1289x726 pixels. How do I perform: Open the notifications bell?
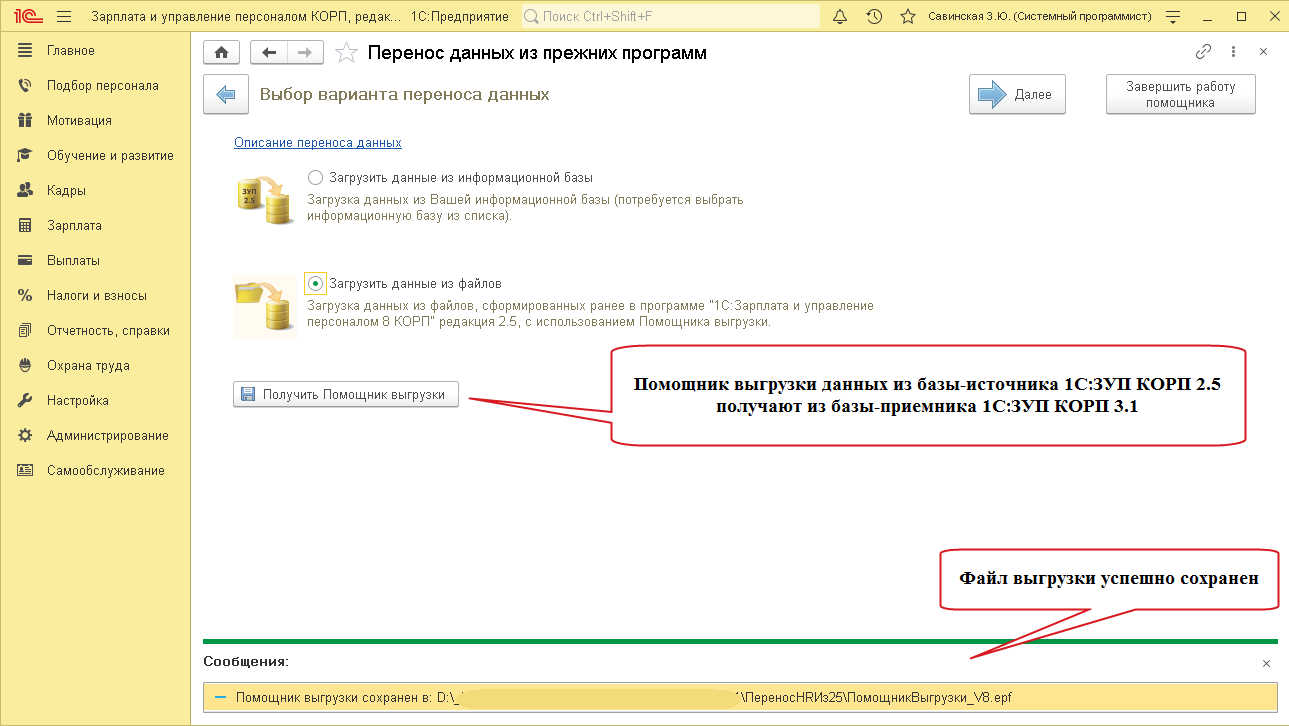point(840,16)
